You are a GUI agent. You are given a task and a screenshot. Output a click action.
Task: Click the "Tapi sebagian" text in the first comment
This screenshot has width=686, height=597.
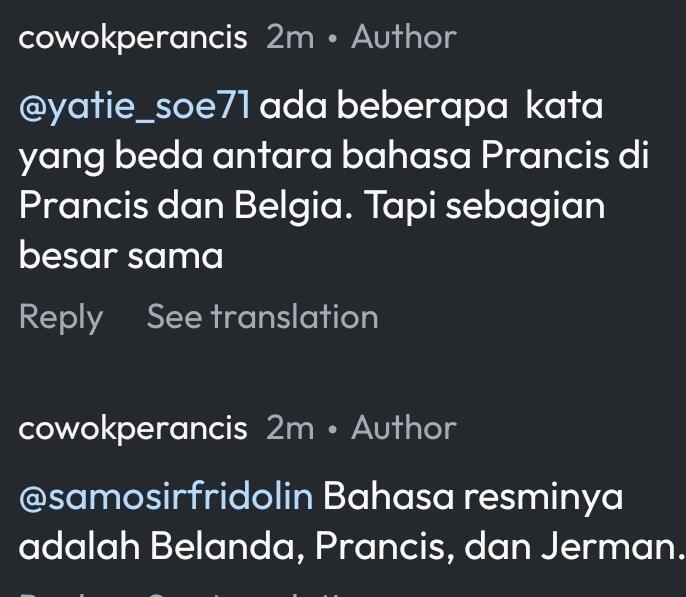(x=484, y=206)
